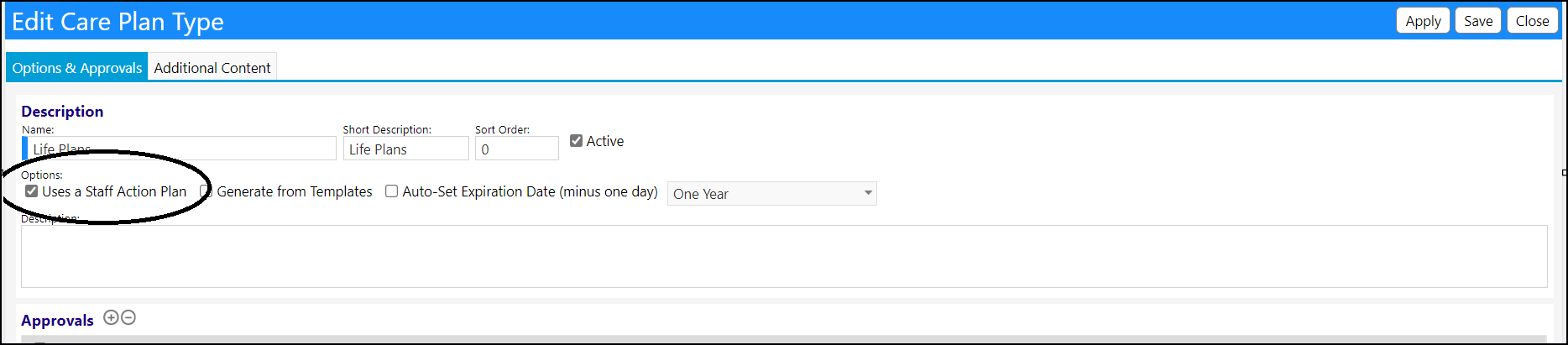The height and width of the screenshot is (345, 1568).
Task: Click the Edit Care Plan Type title
Action: pos(118,22)
